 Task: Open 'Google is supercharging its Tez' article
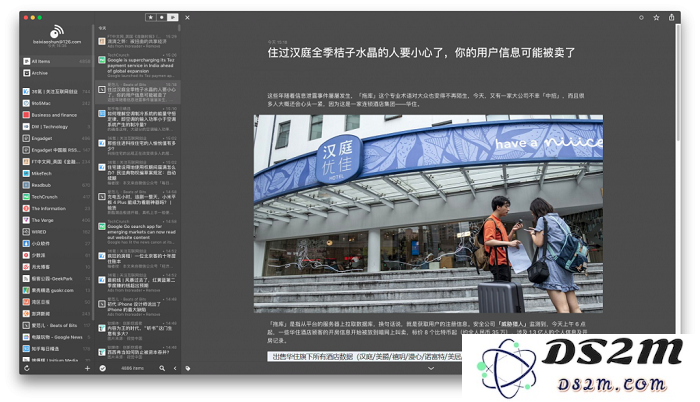138,65
